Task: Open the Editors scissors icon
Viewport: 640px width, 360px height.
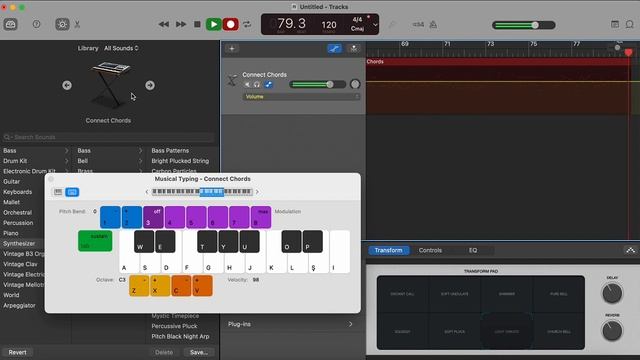Action: (x=77, y=24)
